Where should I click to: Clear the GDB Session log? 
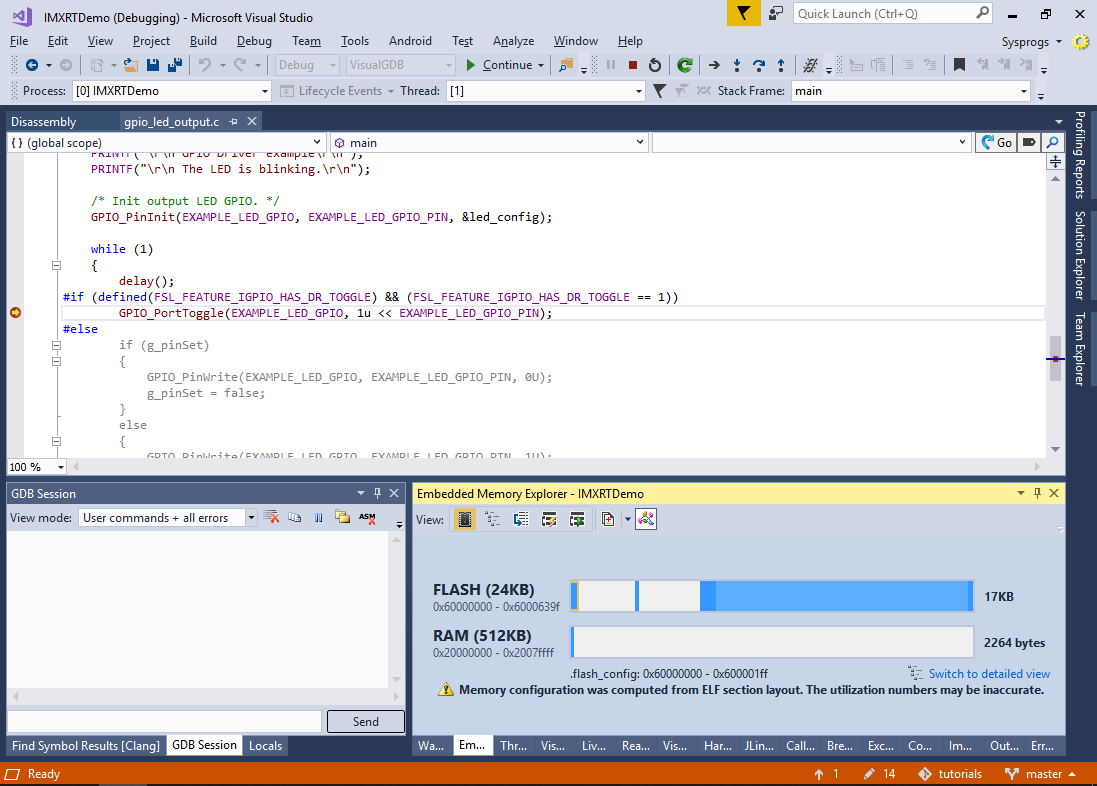click(271, 517)
